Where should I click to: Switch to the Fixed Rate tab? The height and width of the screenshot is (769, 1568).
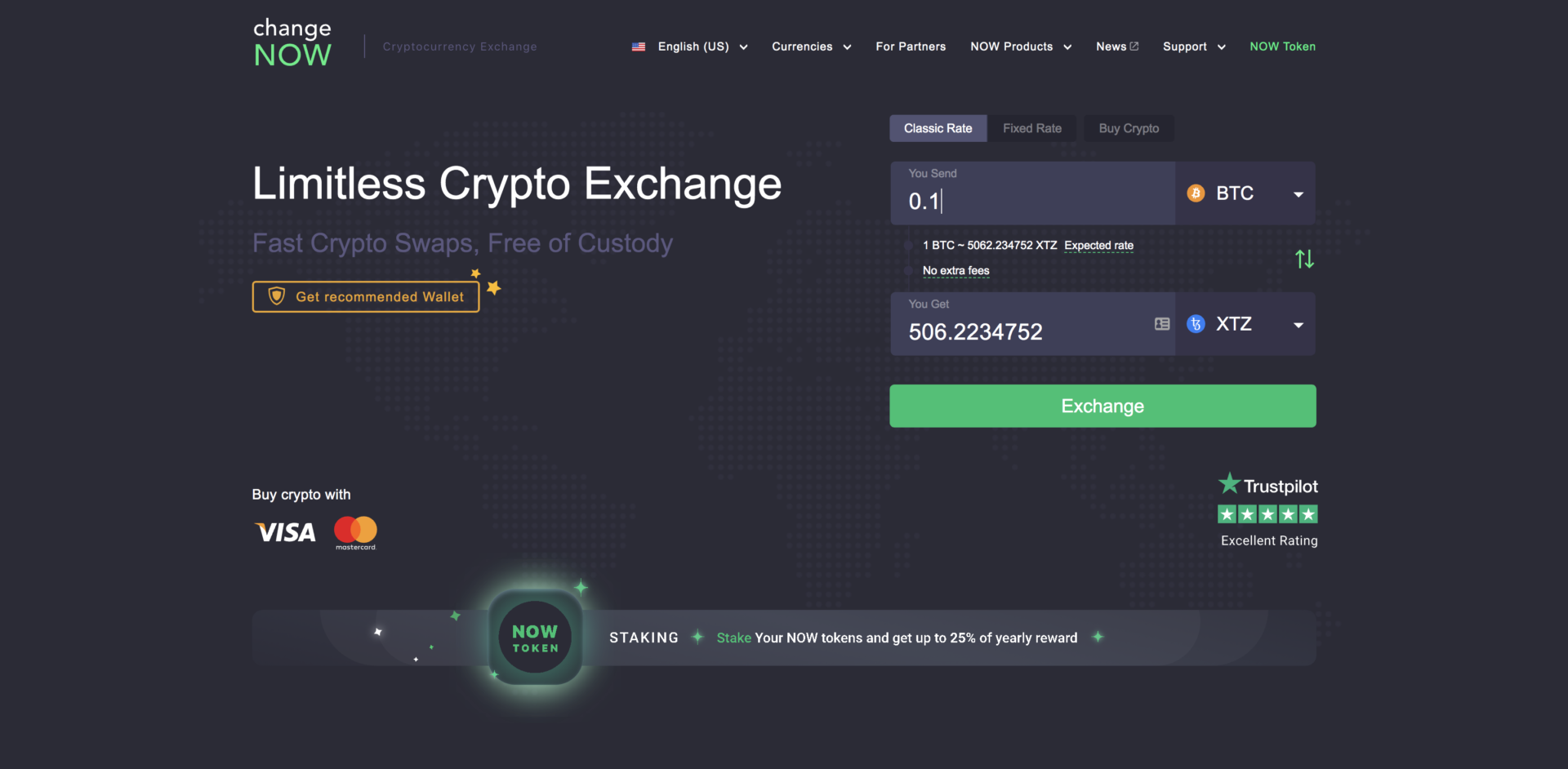[1032, 128]
